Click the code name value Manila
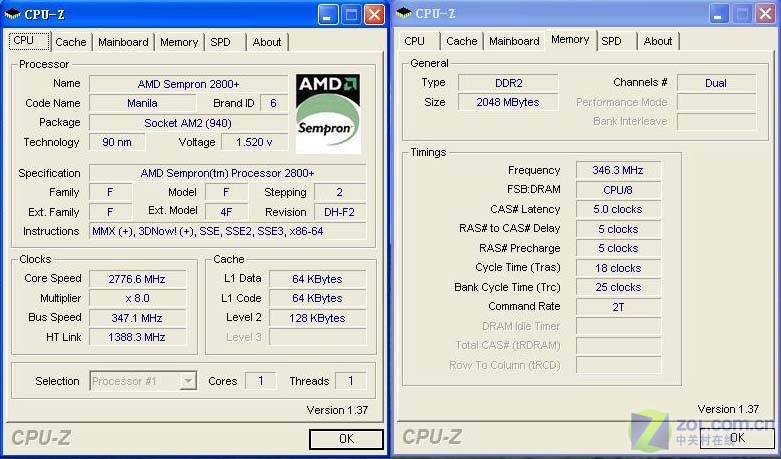The width and height of the screenshot is (781, 459). [x=142, y=104]
